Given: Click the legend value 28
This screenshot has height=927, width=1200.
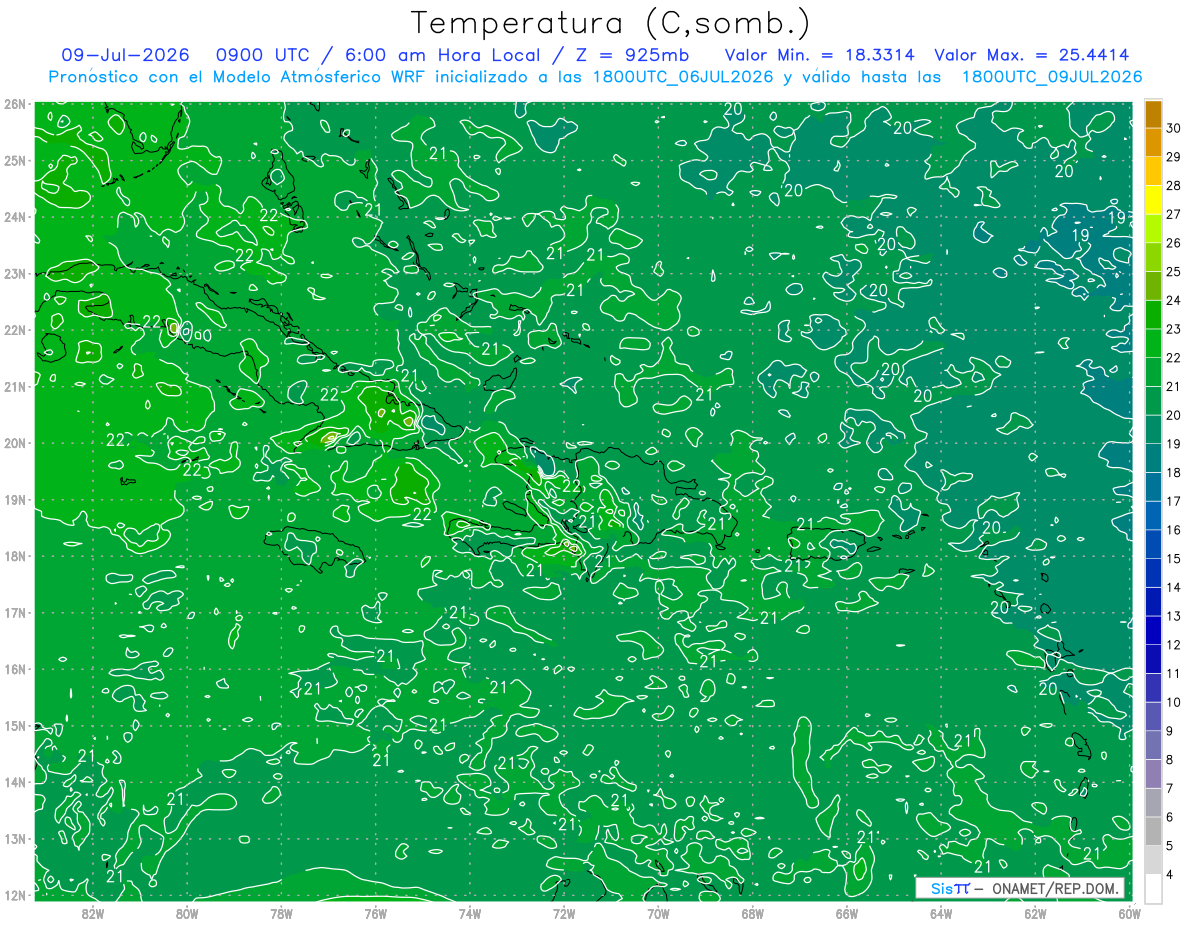Looking at the screenshot, I should (x=1174, y=186).
